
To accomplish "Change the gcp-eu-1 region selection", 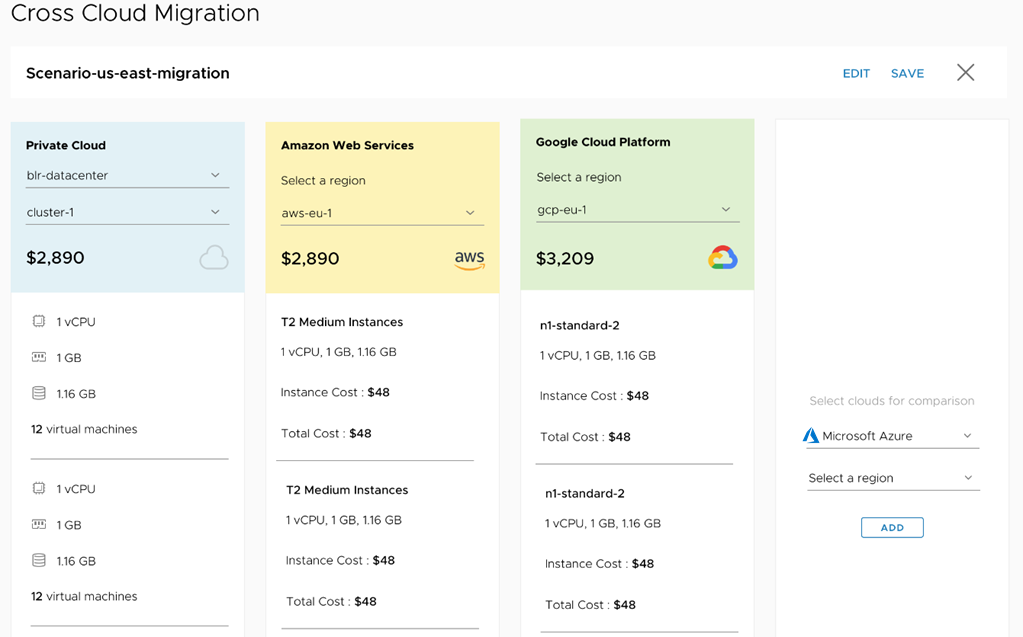I will click(x=637, y=210).
